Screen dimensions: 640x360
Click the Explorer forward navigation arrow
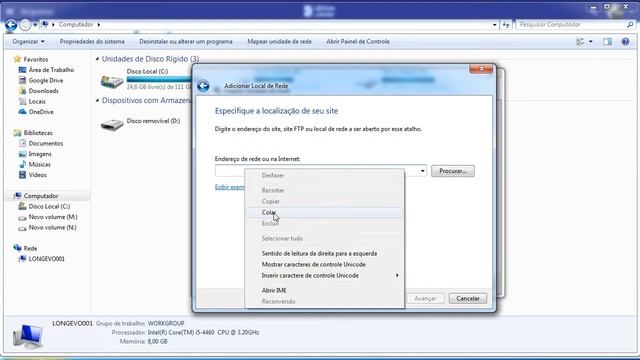pos(25,25)
